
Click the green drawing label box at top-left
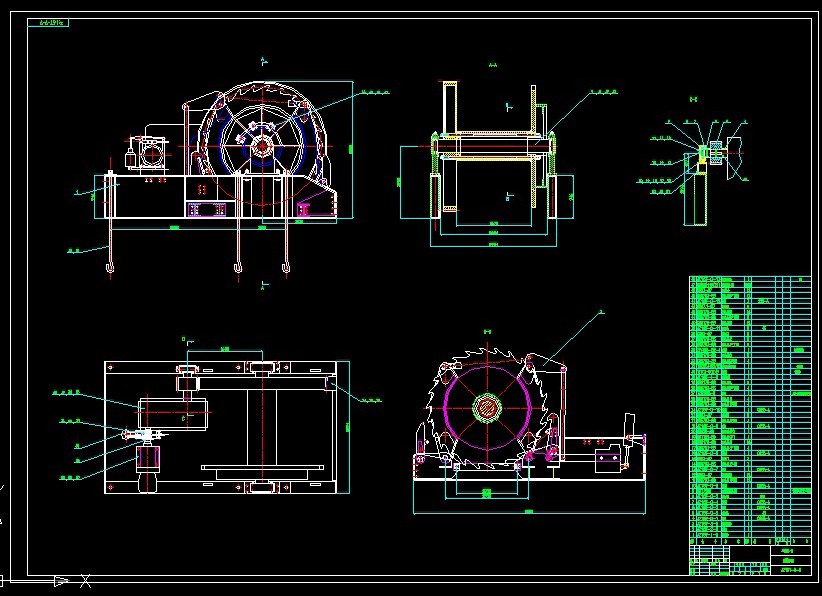point(47,23)
